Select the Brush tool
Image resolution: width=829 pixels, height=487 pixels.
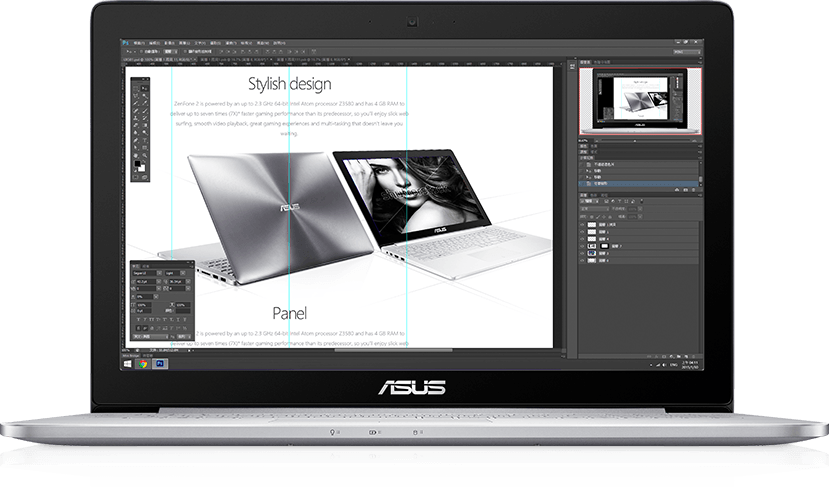pyautogui.click(x=145, y=111)
